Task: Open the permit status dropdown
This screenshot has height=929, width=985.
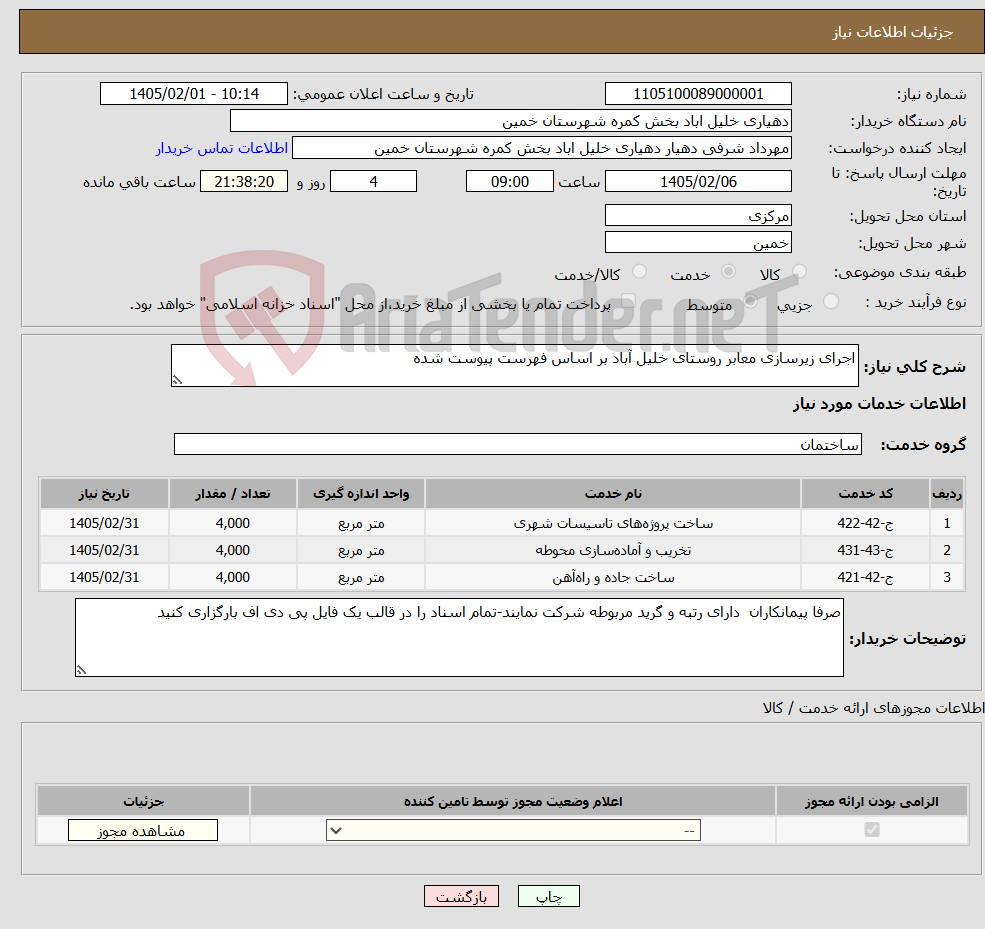Action: [513, 830]
